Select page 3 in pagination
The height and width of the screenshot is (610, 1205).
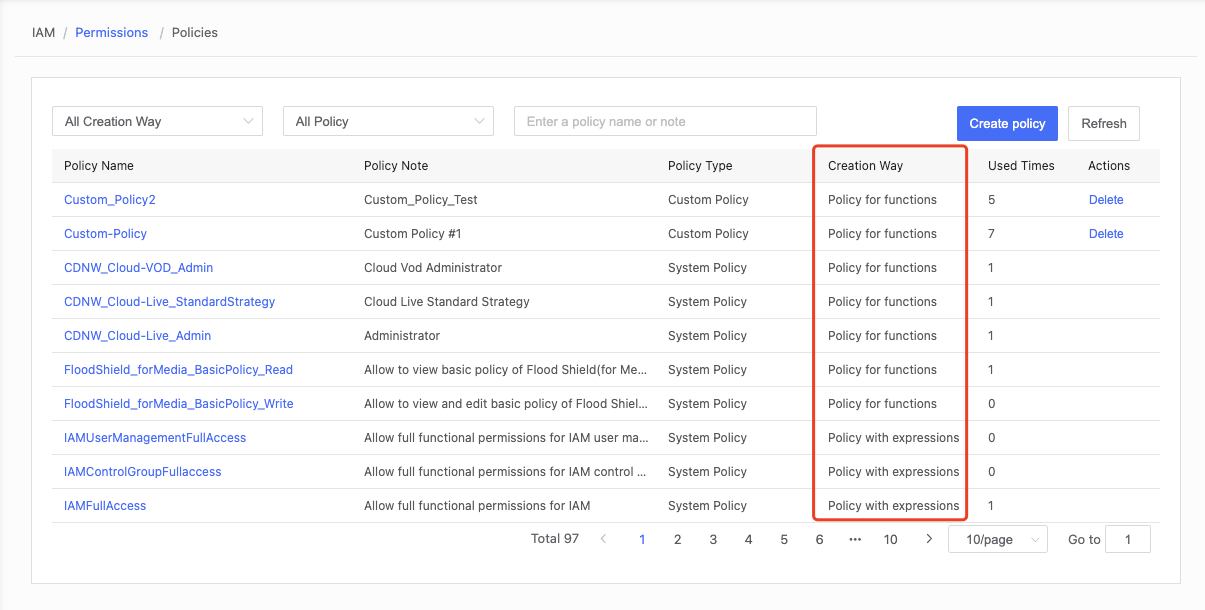tap(713, 539)
